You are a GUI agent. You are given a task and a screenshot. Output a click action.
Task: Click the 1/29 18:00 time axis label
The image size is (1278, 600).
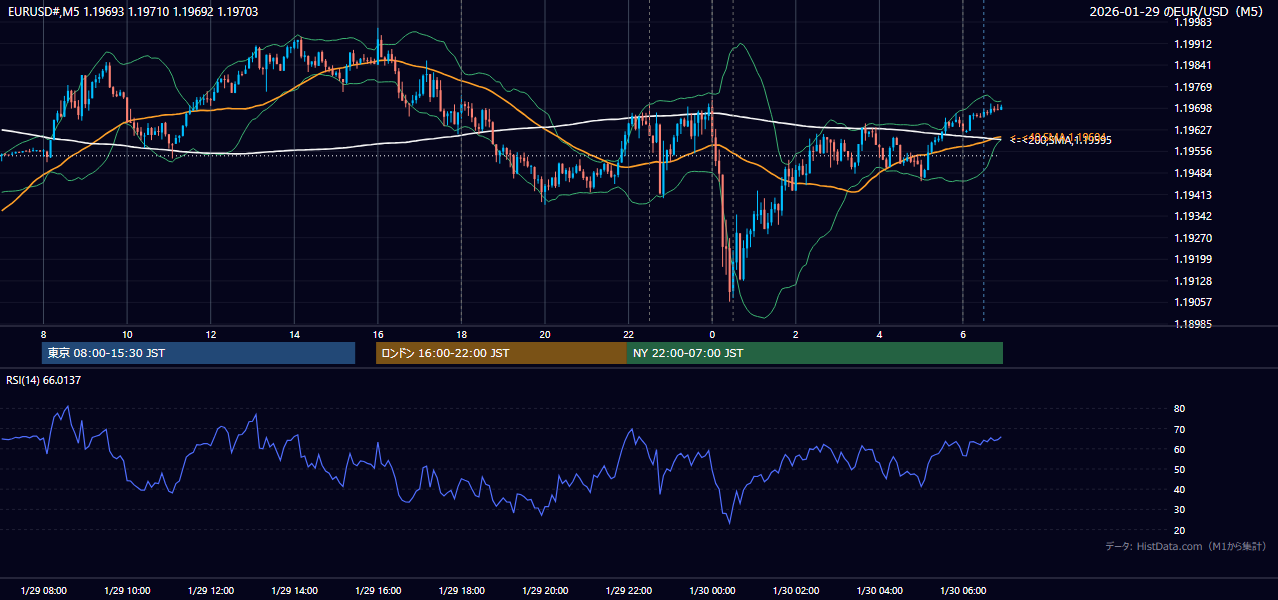461,591
